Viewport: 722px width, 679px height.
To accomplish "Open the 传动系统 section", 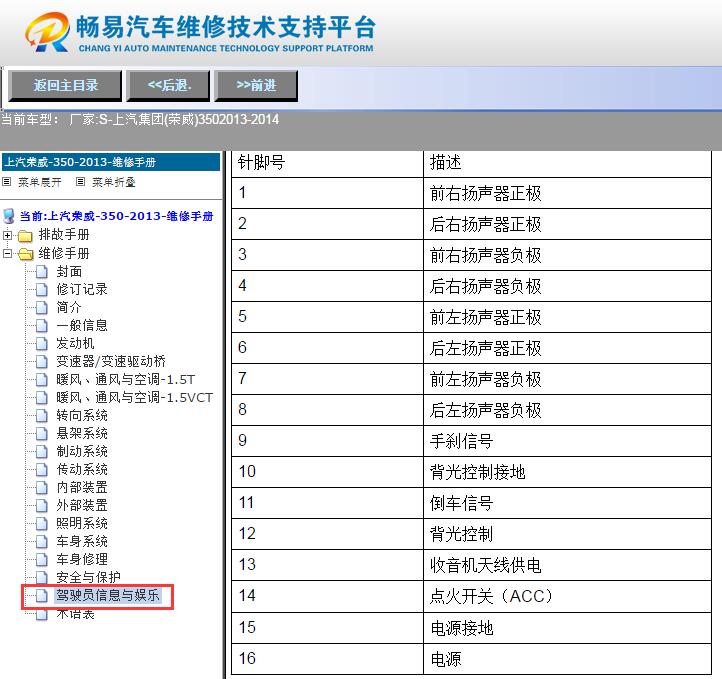I will pyautogui.click(x=82, y=469).
